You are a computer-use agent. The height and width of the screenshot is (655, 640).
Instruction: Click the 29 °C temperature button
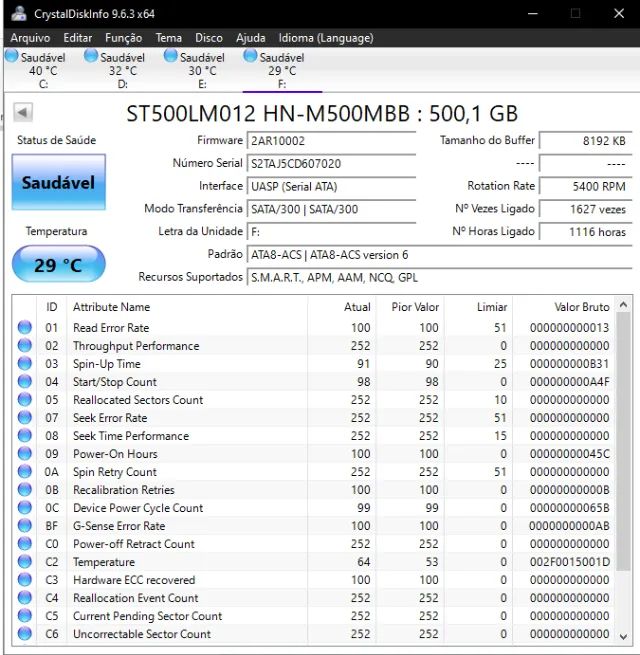[58, 264]
